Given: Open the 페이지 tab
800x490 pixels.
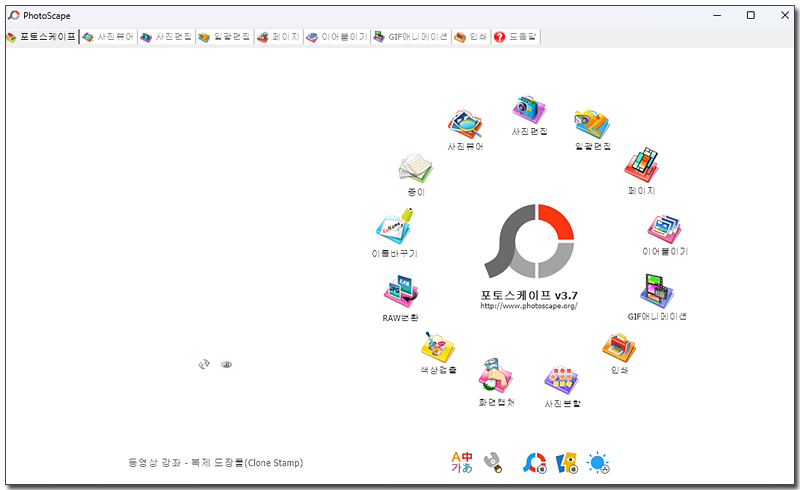Looking at the screenshot, I should pos(279,37).
